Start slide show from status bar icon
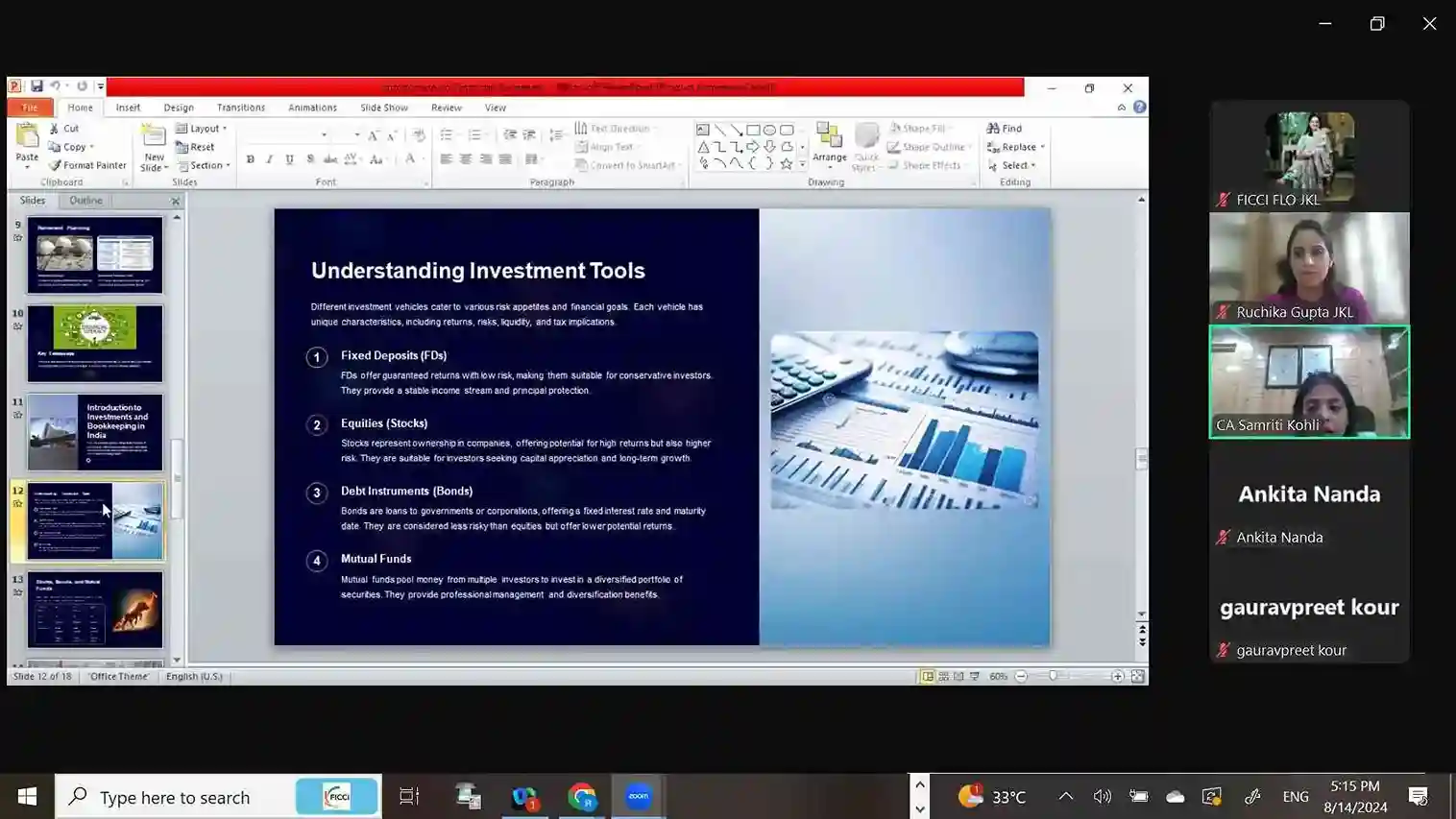 coord(975,677)
